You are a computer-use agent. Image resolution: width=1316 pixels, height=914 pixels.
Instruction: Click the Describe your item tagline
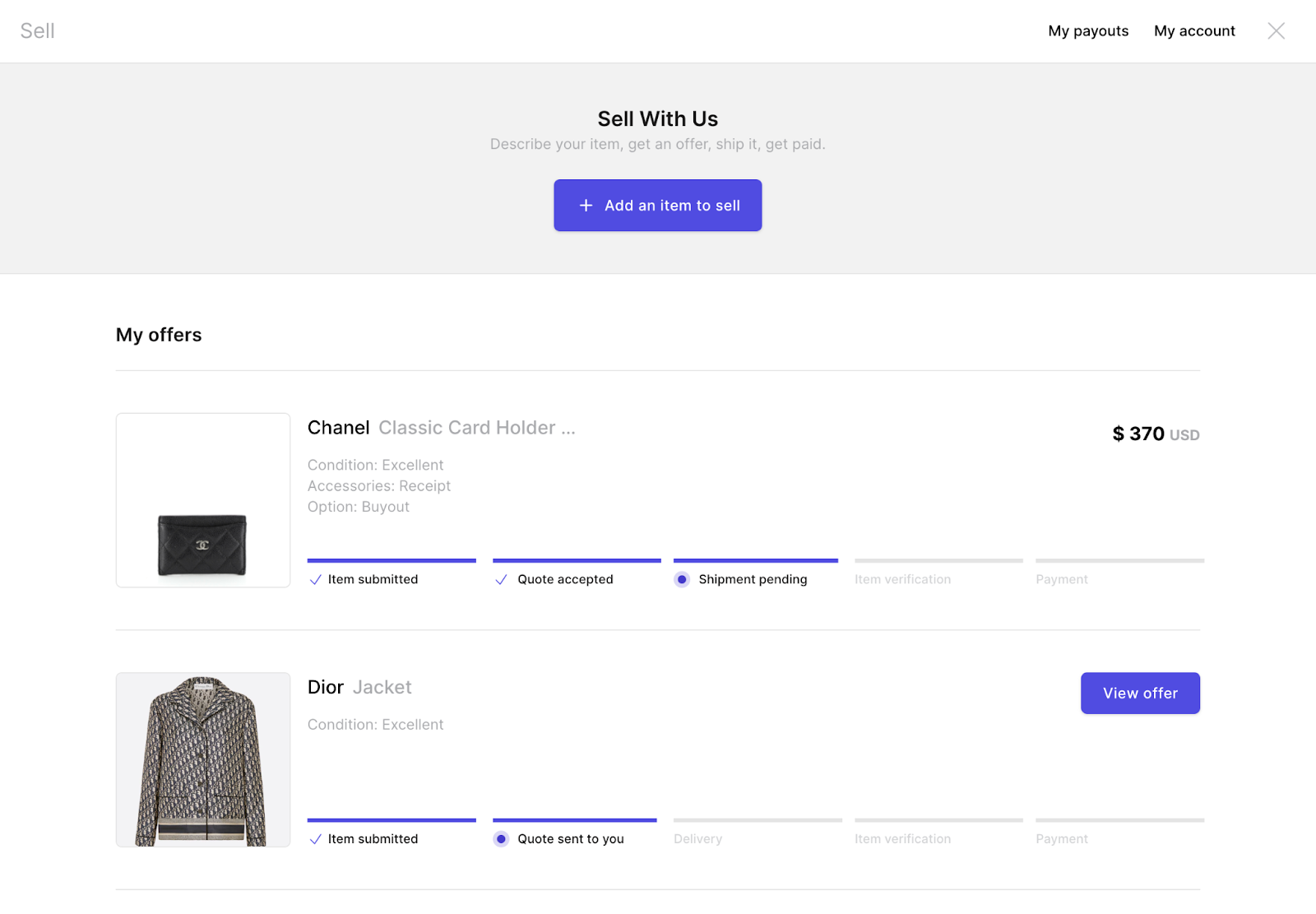point(658,145)
